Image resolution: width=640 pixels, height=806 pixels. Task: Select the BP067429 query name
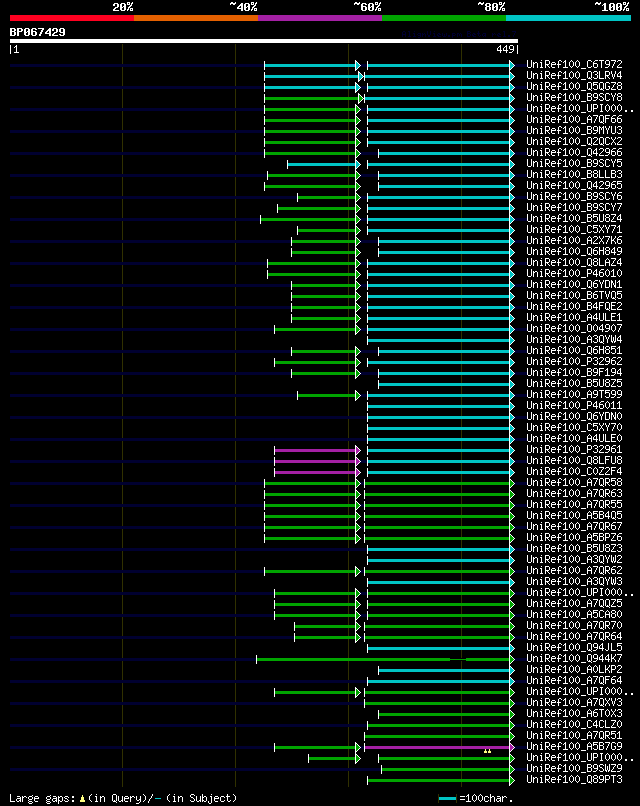[38, 32]
